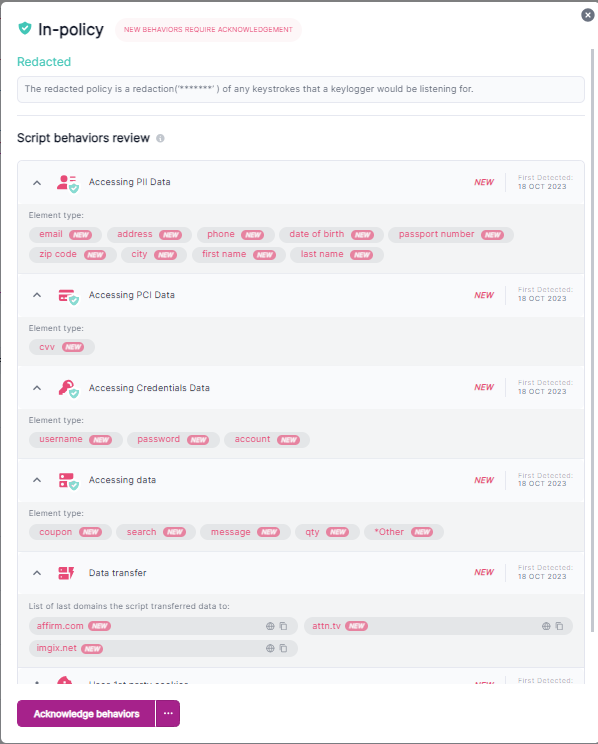Select the passport number element tag
The width and height of the screenshot is (598, 744).
pyautogui.click(x=451, y=234)
